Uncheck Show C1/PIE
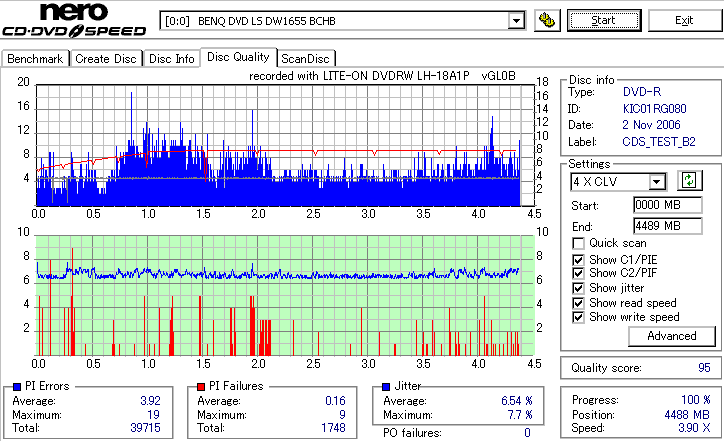 click(578, 260)
